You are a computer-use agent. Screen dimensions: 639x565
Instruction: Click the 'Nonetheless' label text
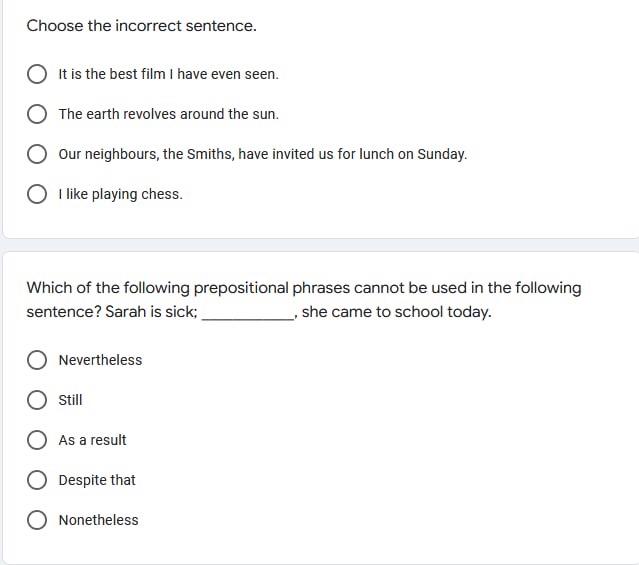click(98, 520)
